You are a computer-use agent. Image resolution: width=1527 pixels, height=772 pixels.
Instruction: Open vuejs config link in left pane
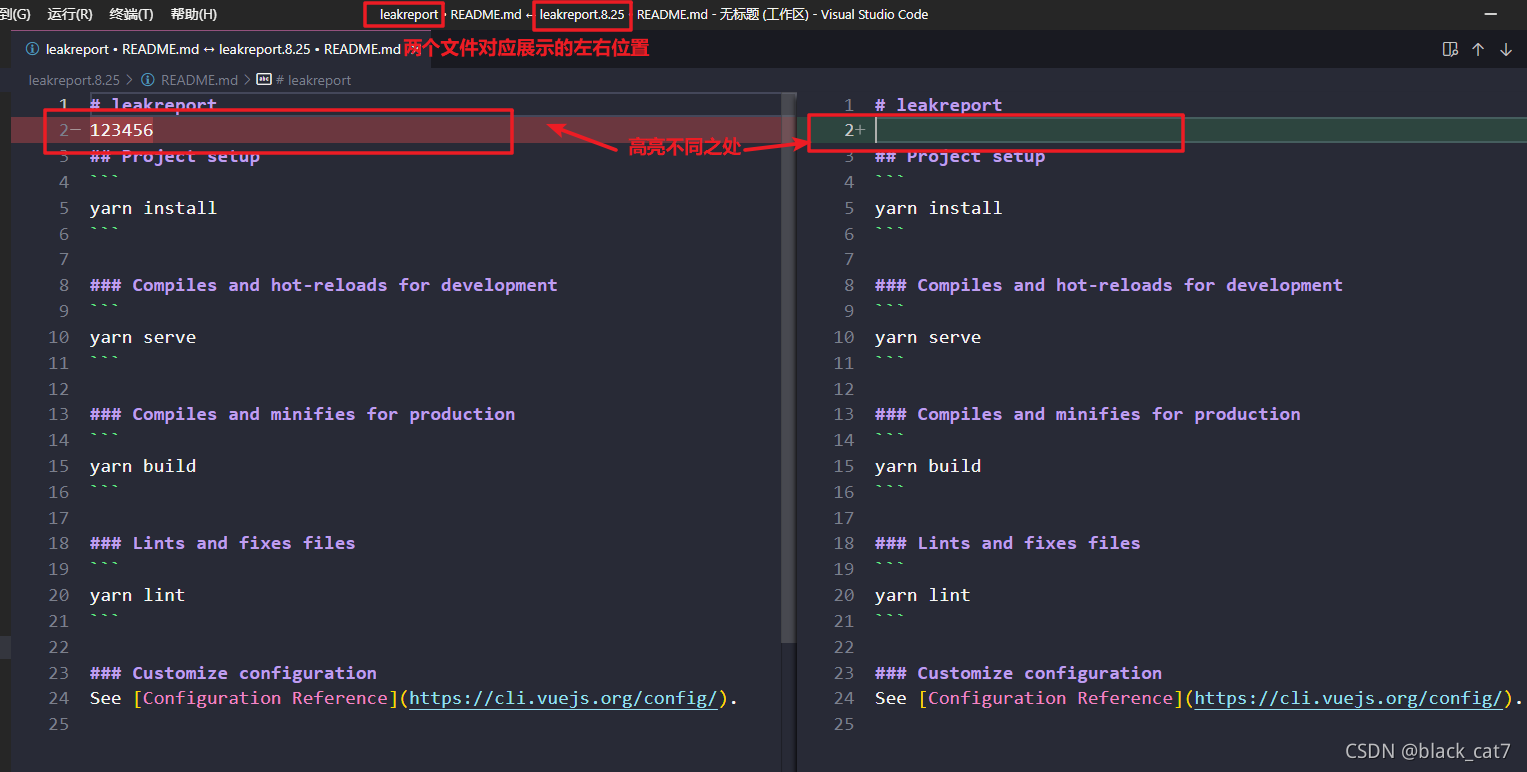pyautogui.click(x=563, y=698)
